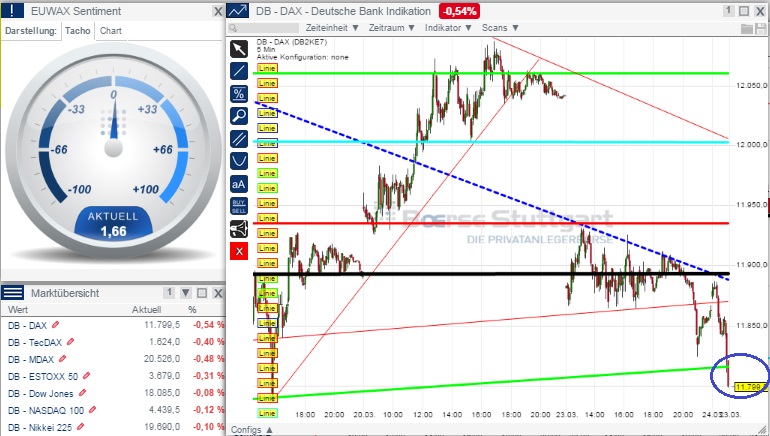Select the arrow pointer tool

(x=239, y=49)
